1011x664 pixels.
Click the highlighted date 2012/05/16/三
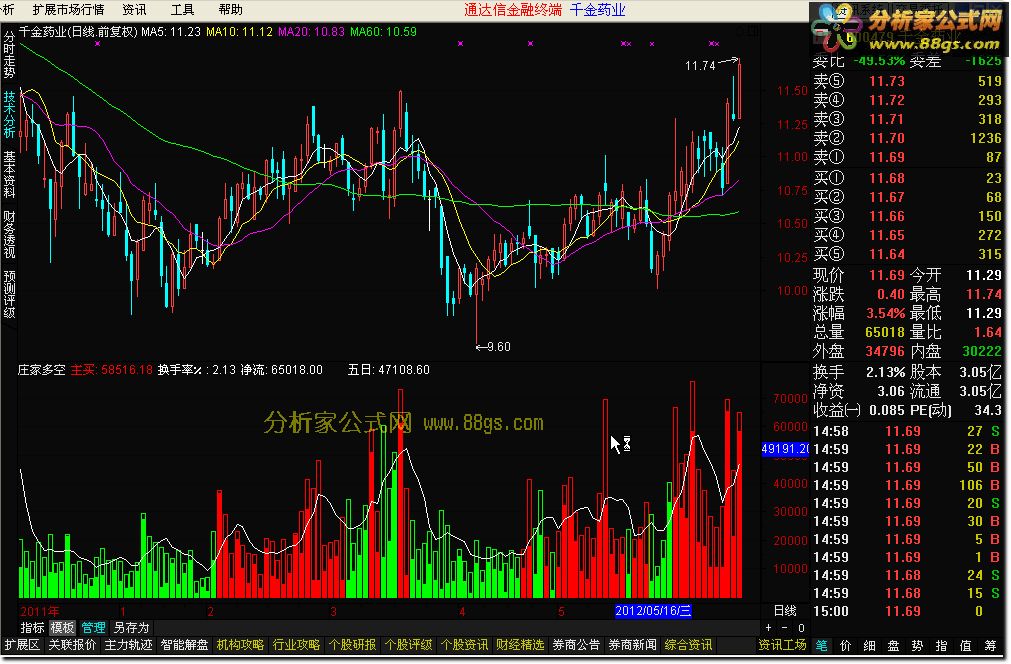coord(653,610)
